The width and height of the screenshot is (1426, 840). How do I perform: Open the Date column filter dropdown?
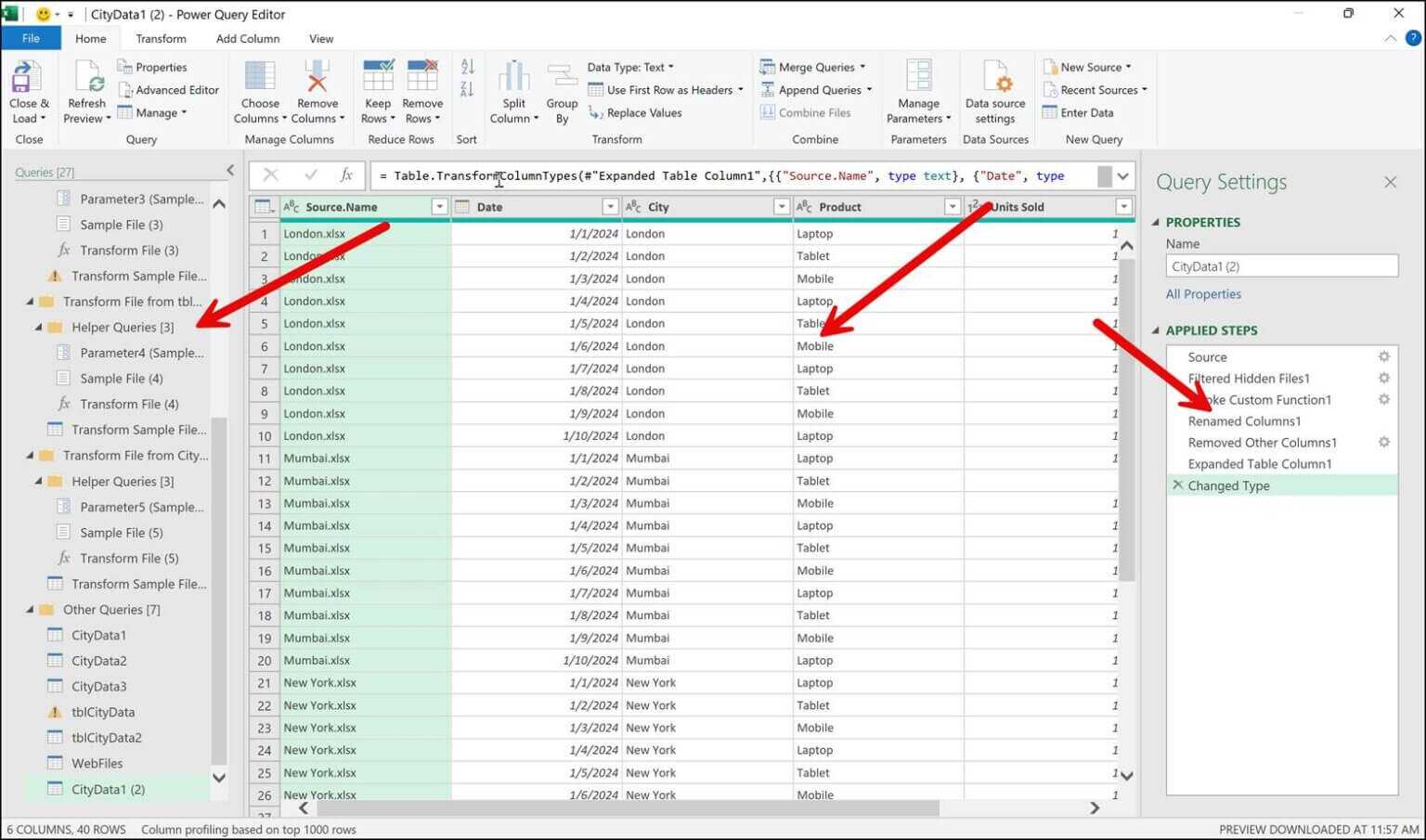click(611, 206)
